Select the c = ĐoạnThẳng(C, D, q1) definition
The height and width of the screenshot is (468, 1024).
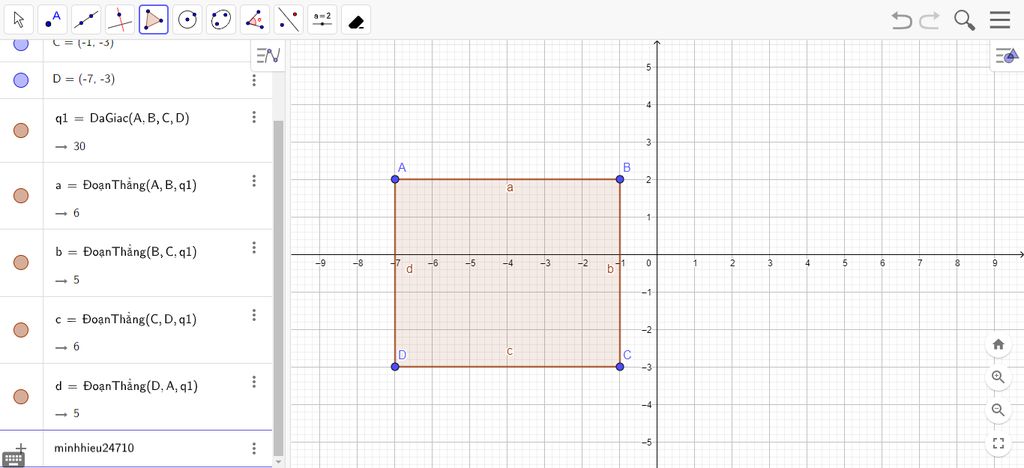click(127, 319)
